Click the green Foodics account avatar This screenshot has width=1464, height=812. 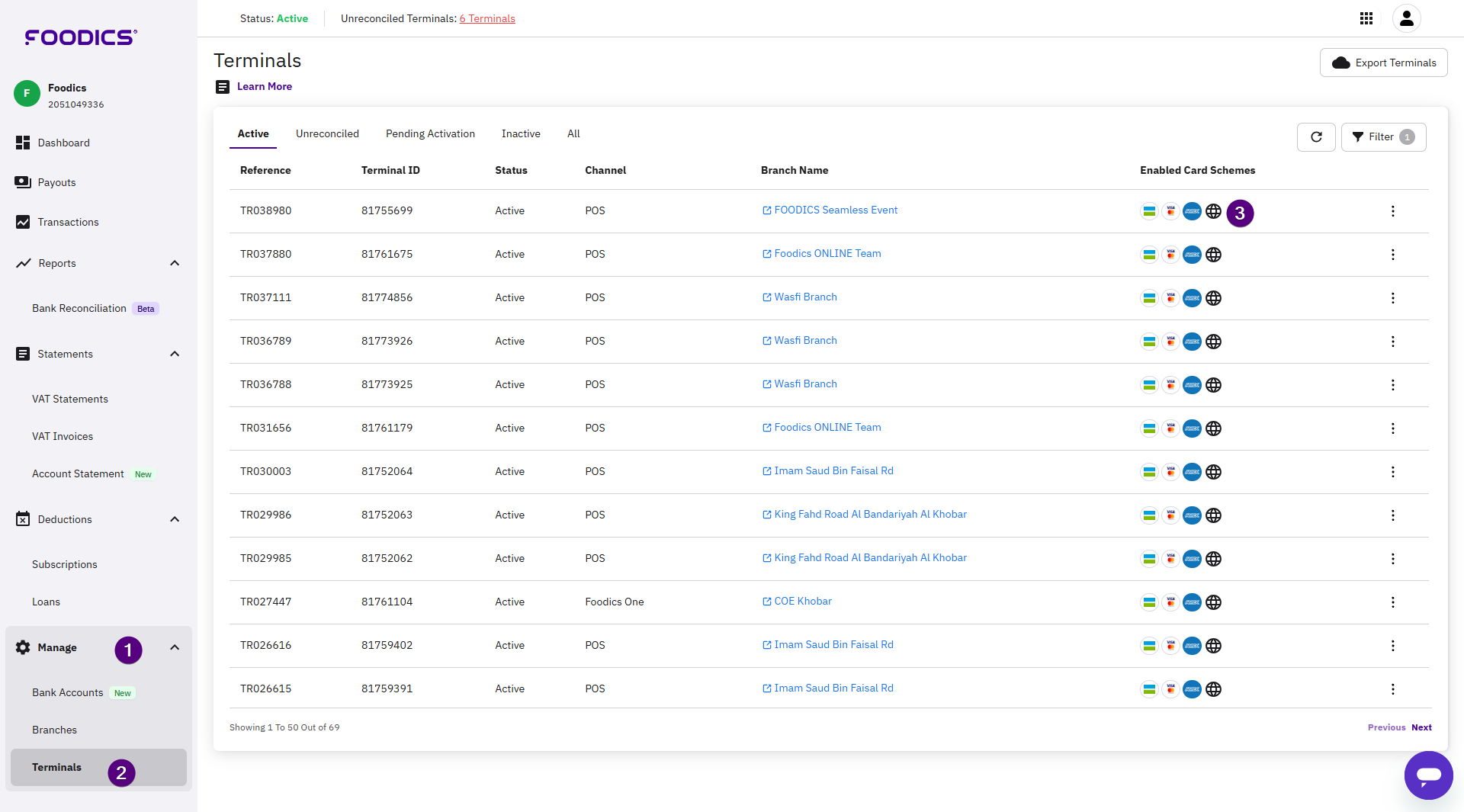pyautogui.click(x=27, y=94)
